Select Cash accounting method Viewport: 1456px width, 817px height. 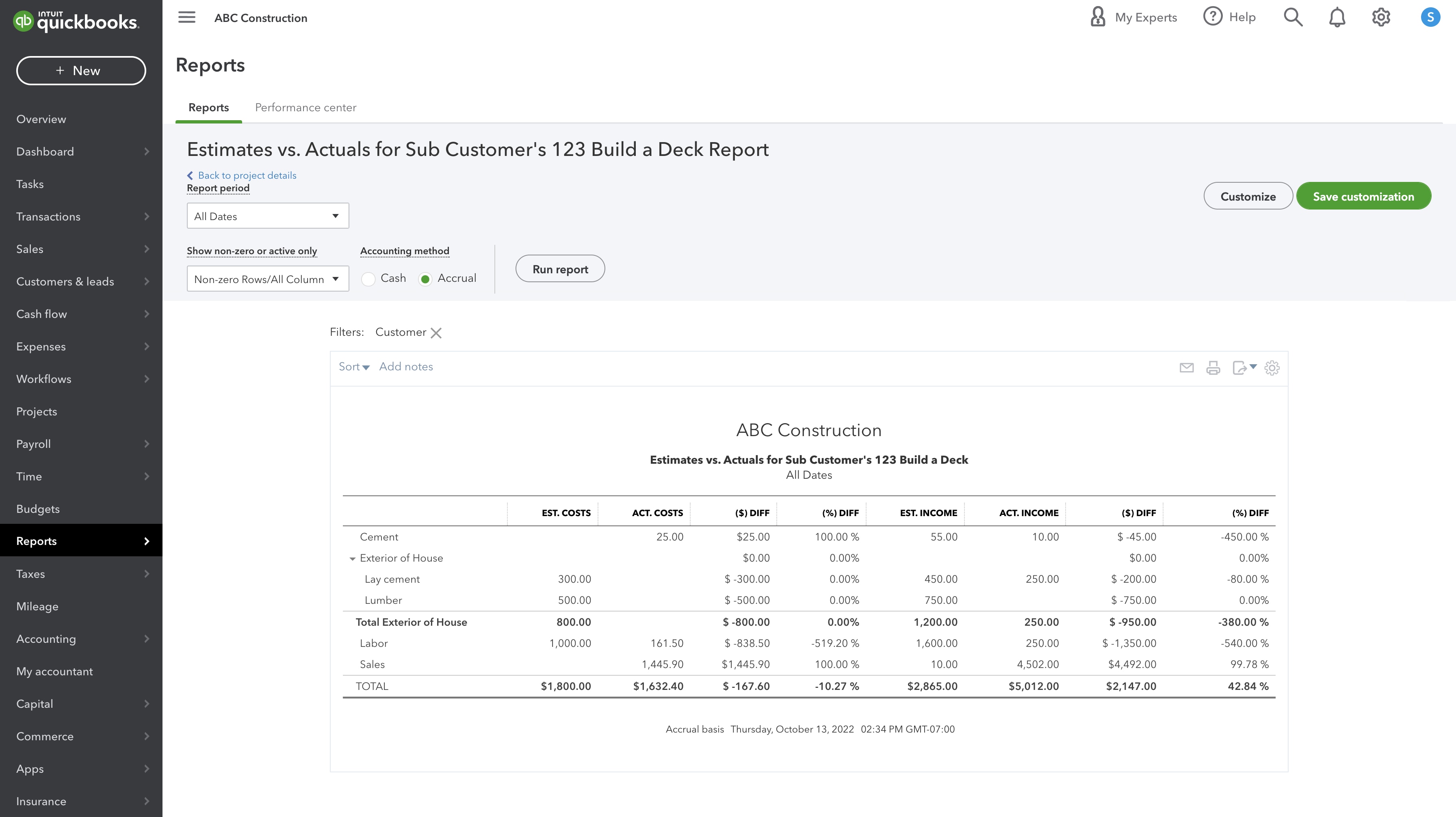(x=368, y=279)
